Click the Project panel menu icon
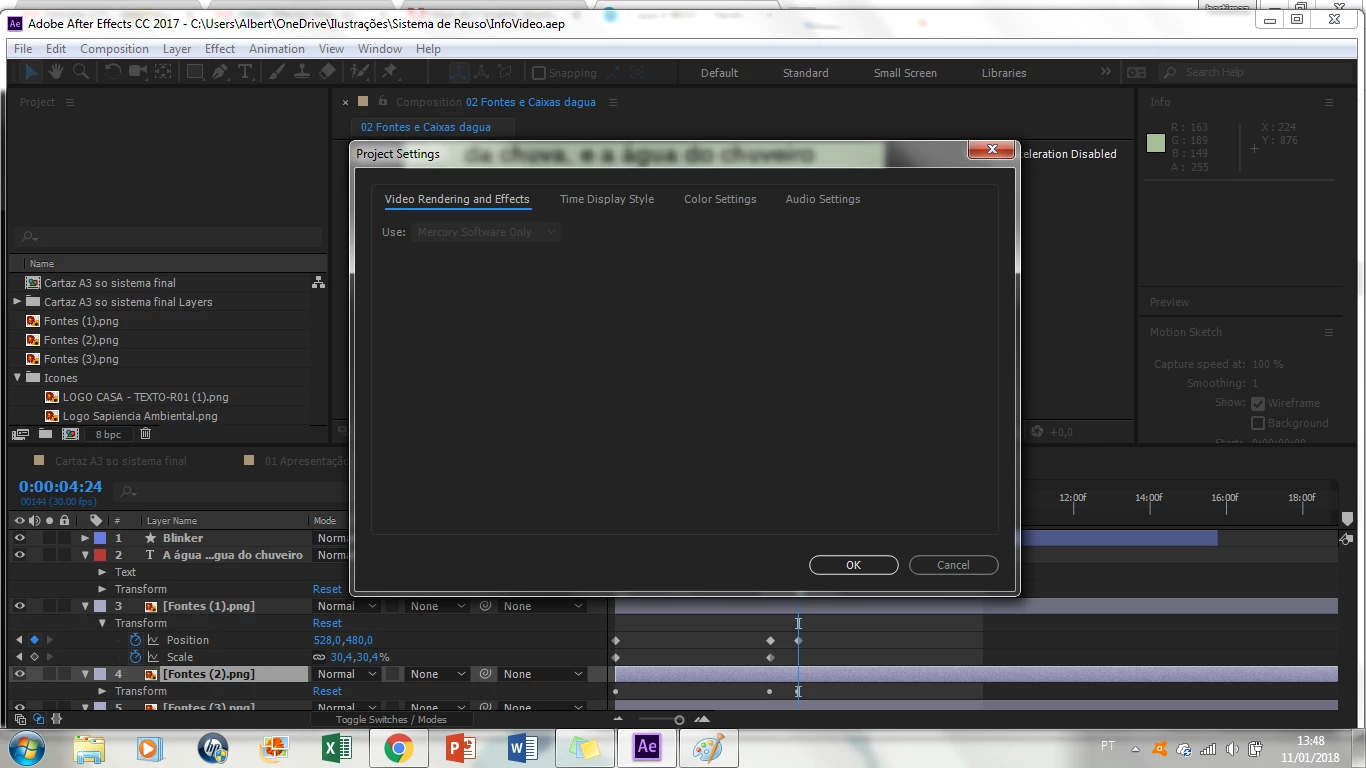This screenshot has height=768, width=1366. [x=70, y=102]
